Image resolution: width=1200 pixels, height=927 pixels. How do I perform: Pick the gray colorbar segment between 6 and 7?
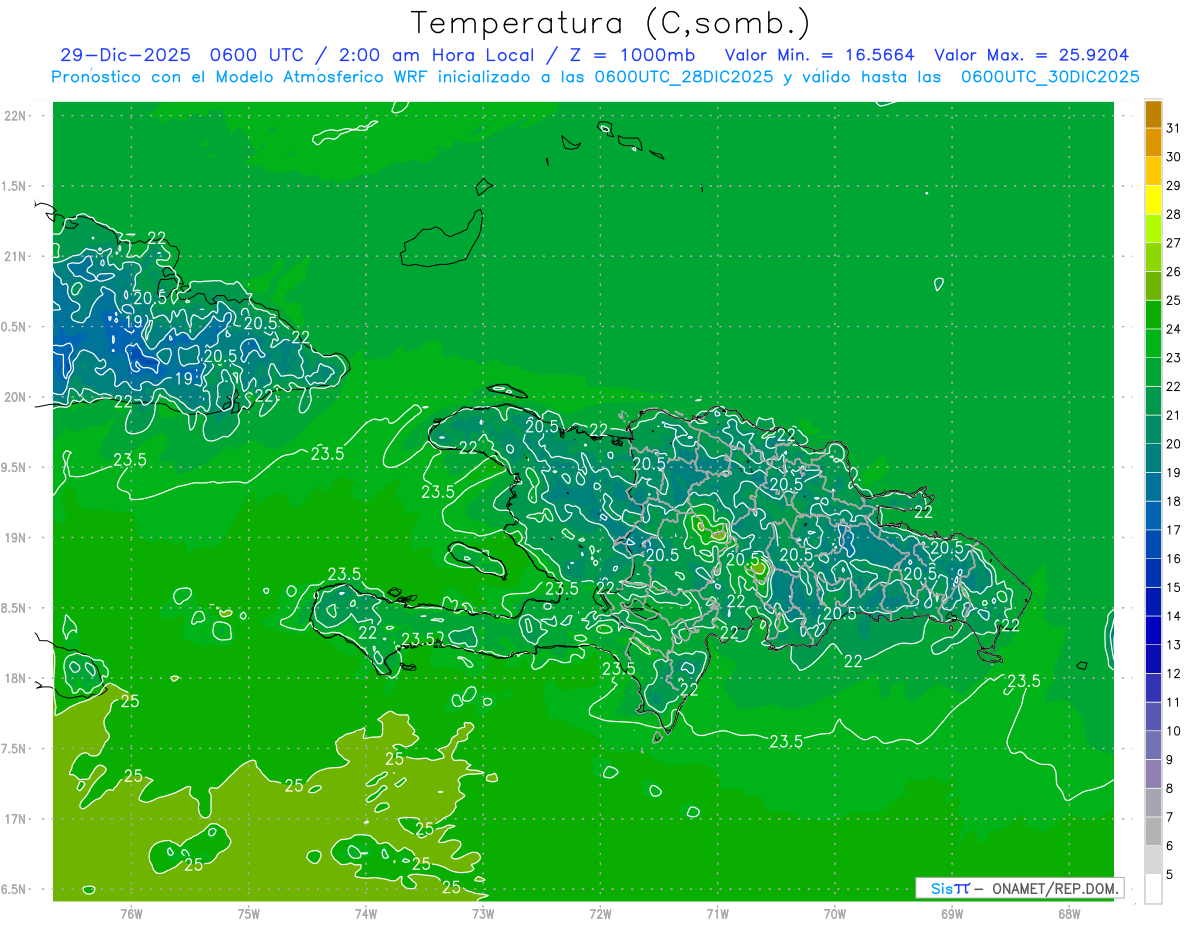pos(1153,831)
